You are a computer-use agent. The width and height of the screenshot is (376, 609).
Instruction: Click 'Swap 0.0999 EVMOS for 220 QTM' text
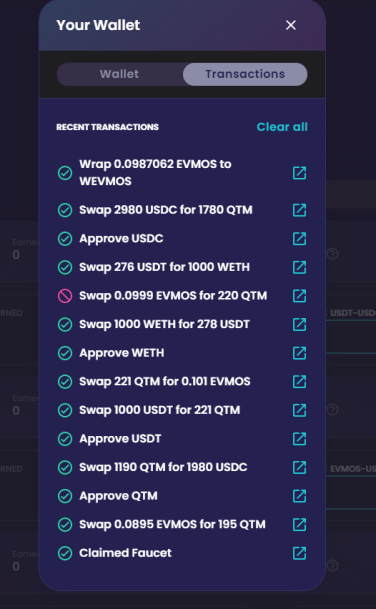(x=173, y=296)
